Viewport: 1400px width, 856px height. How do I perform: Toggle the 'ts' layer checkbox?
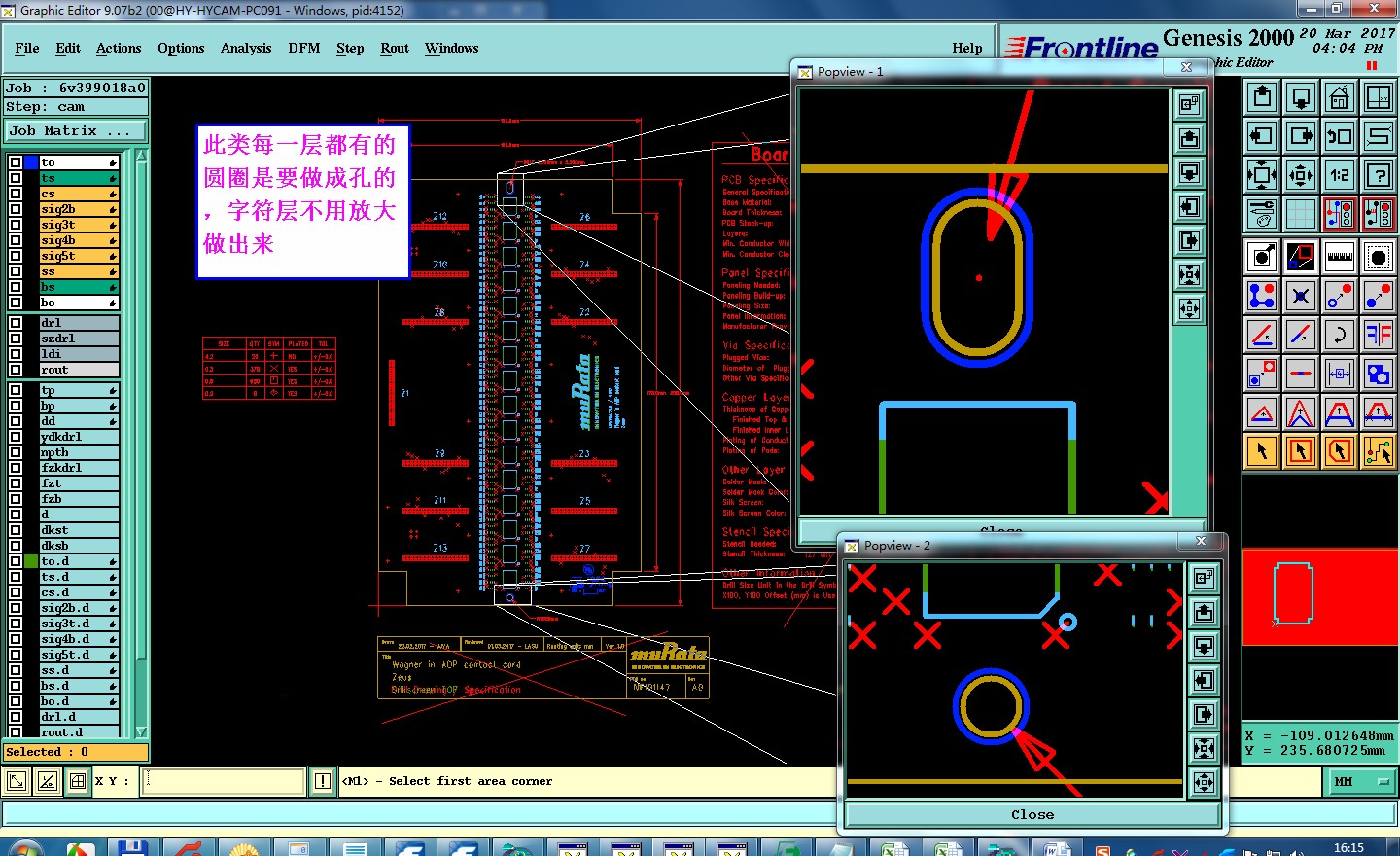pos(16,178)
